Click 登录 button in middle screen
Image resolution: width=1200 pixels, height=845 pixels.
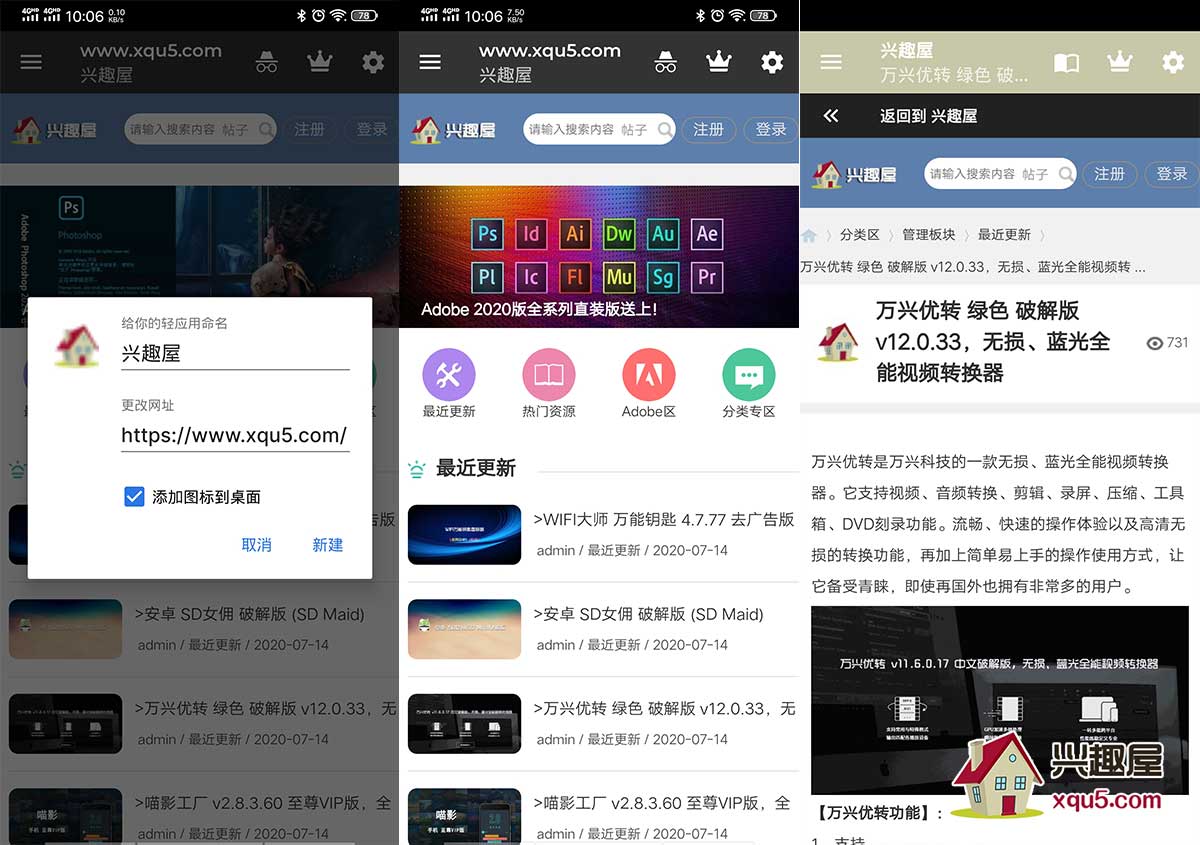[770, 130]
